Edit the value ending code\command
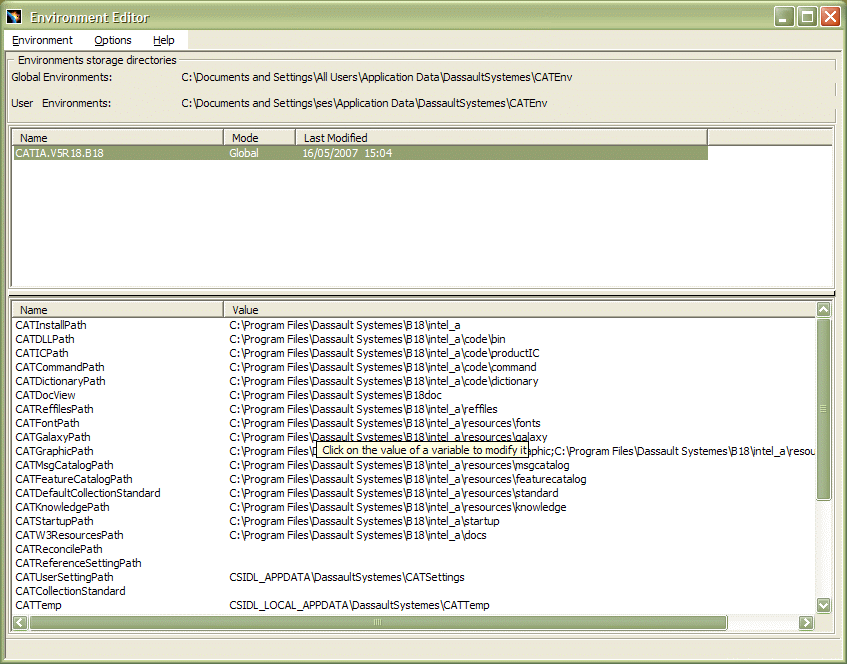Viewport: 847px width, 664px height. point(383,367)
